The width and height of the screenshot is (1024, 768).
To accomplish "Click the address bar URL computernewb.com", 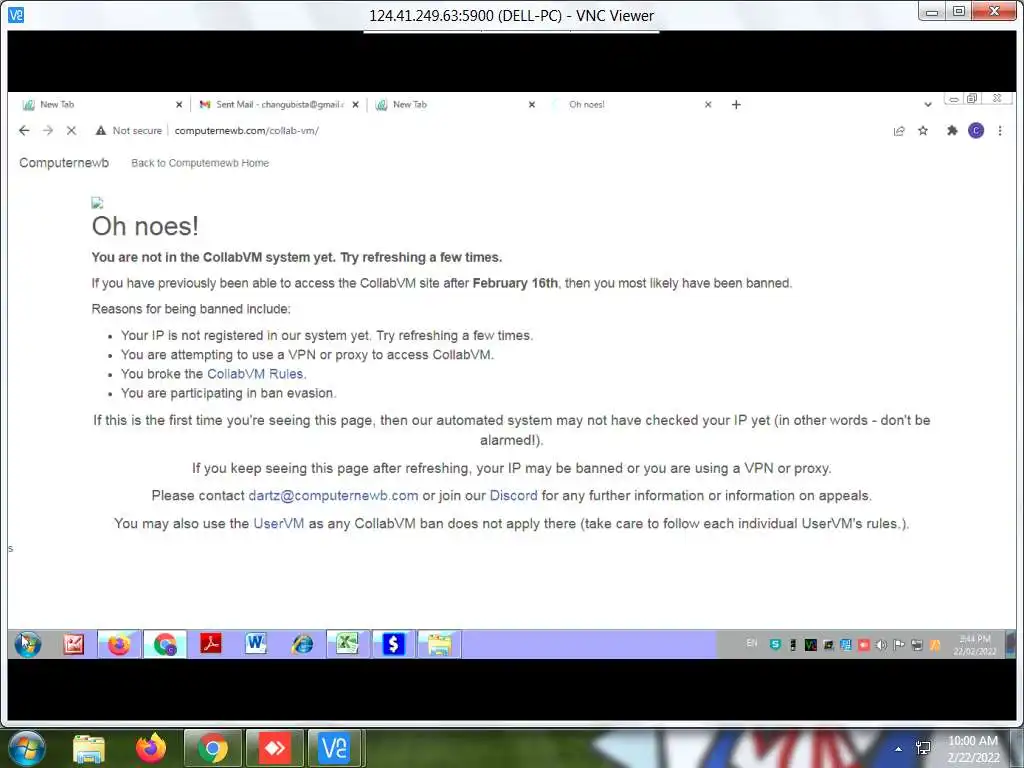I will (247, 131).
